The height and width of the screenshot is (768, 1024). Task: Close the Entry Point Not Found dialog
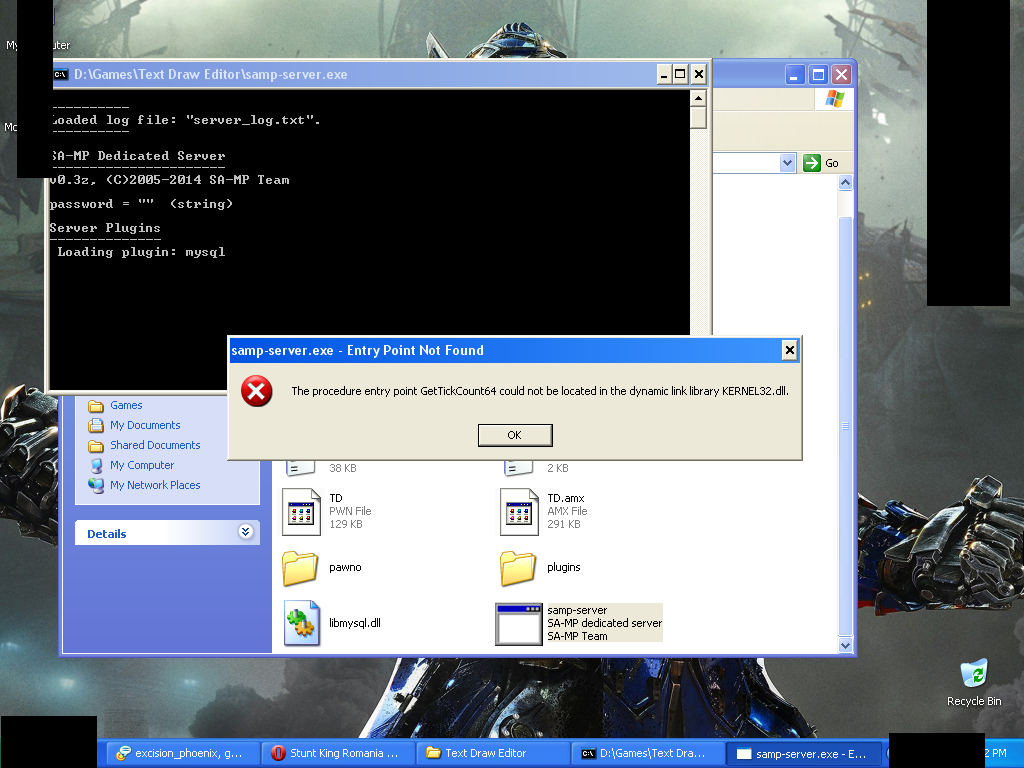[789, 351]
